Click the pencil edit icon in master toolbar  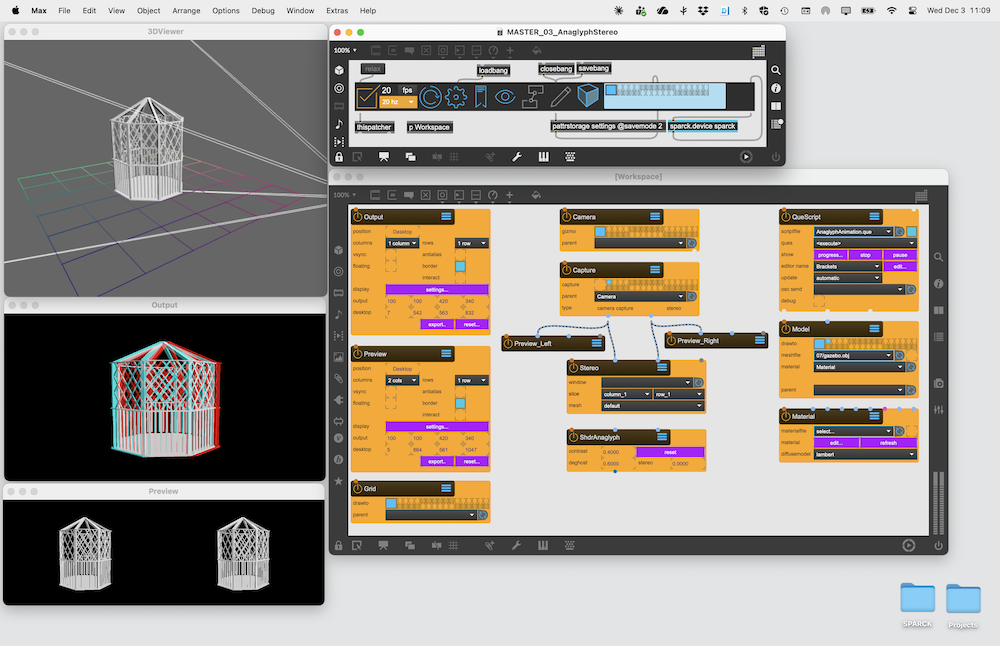(x=560, y=97)
